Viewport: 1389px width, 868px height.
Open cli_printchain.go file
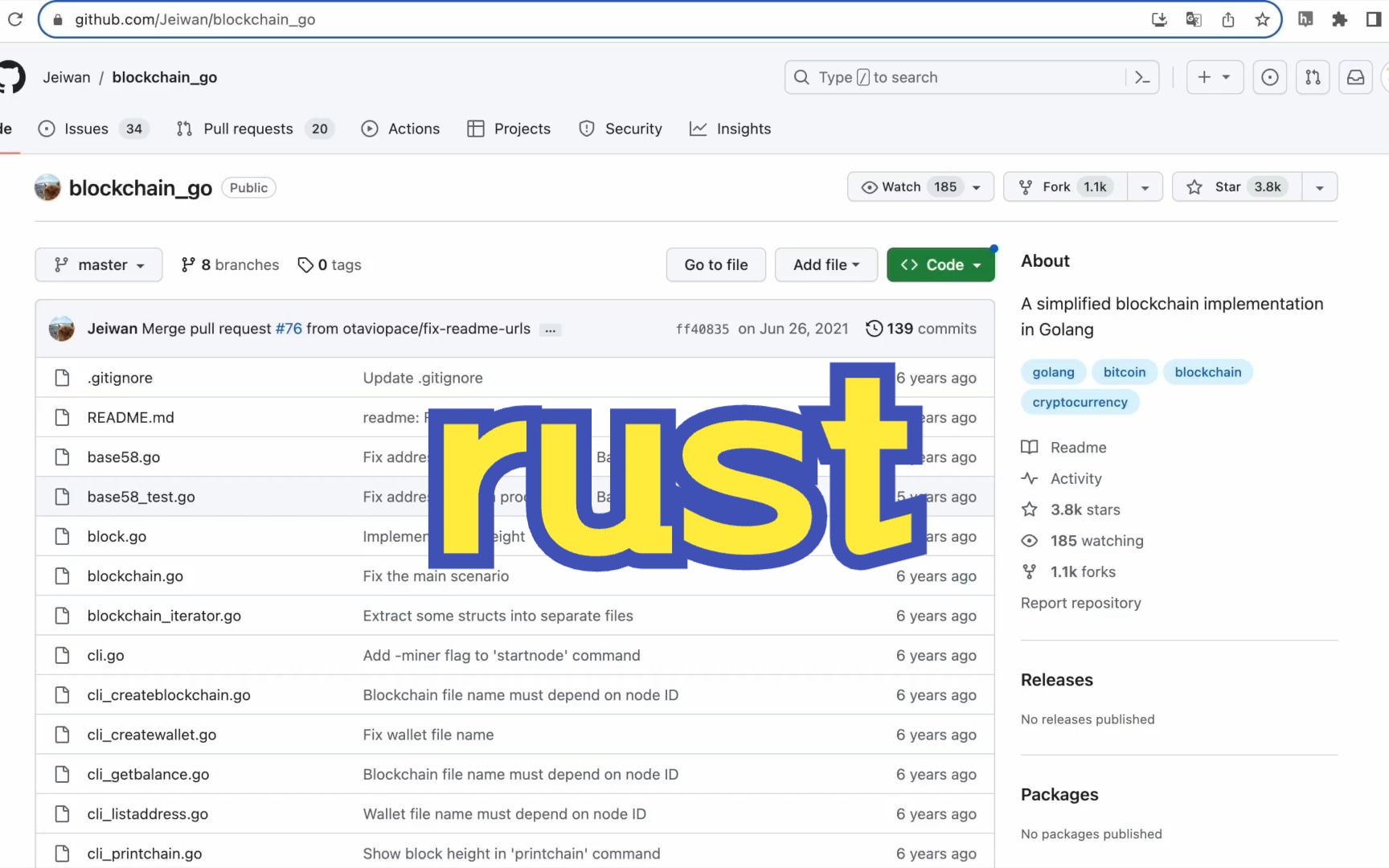pos(145,854)
